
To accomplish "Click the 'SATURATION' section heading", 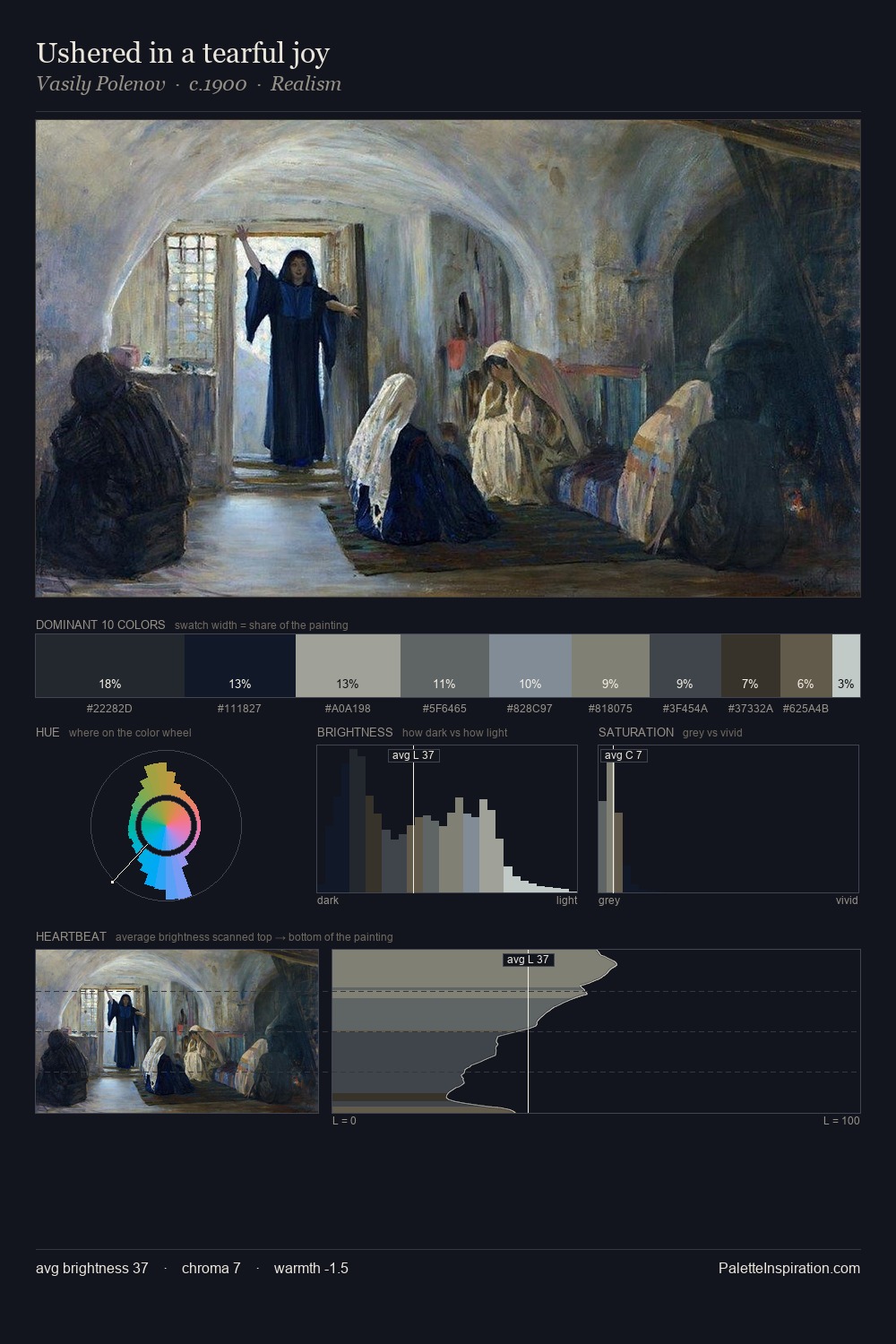I will 636,732.
